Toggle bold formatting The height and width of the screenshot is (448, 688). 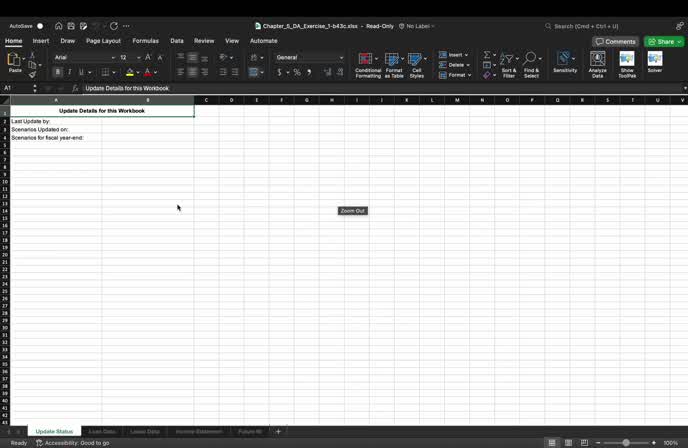[58, 73]
